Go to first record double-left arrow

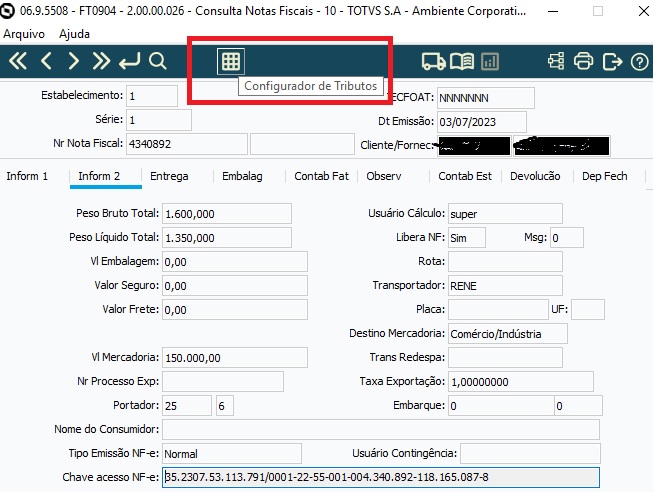(18, 61)
